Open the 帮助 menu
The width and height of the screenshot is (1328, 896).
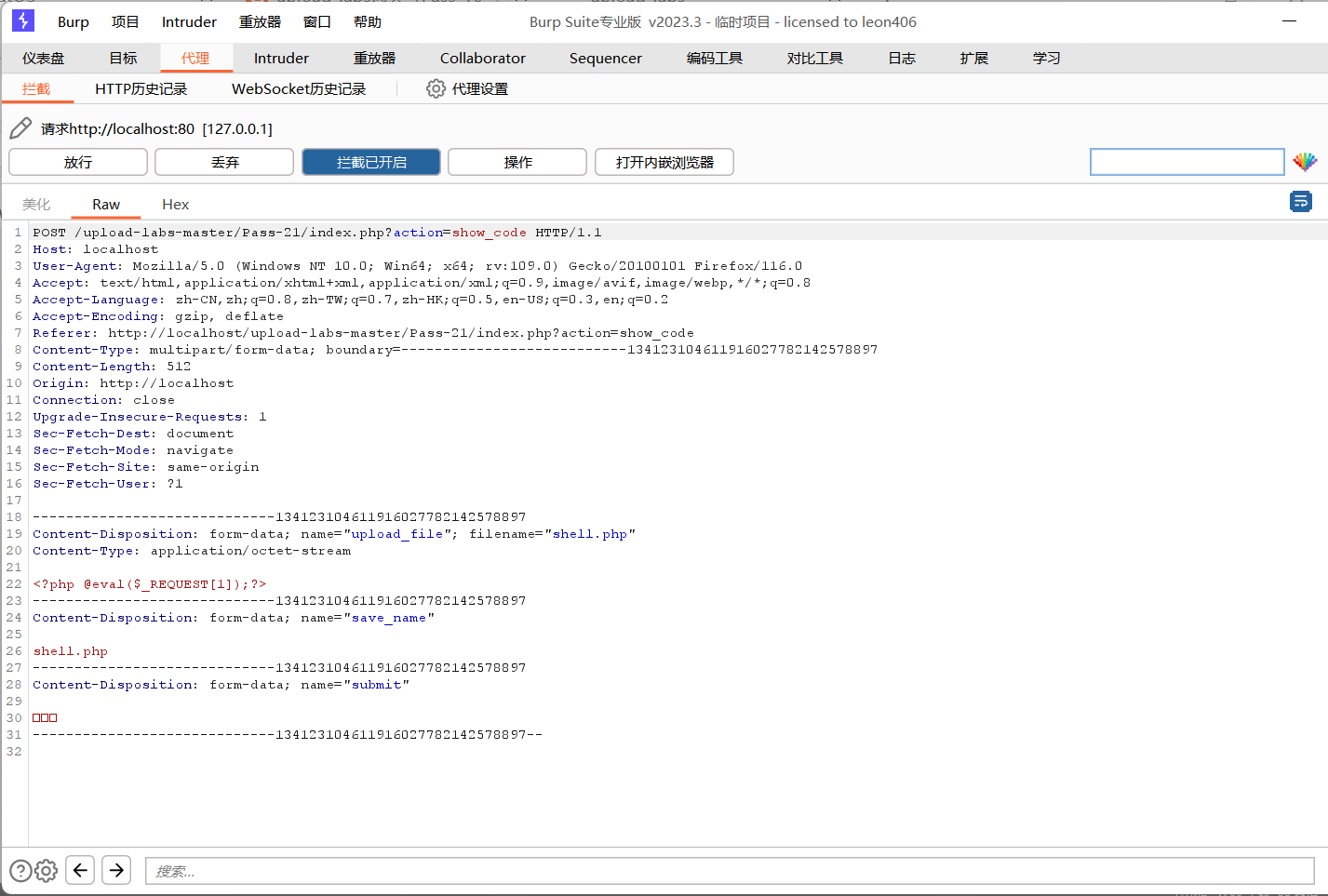coord(368,21)
